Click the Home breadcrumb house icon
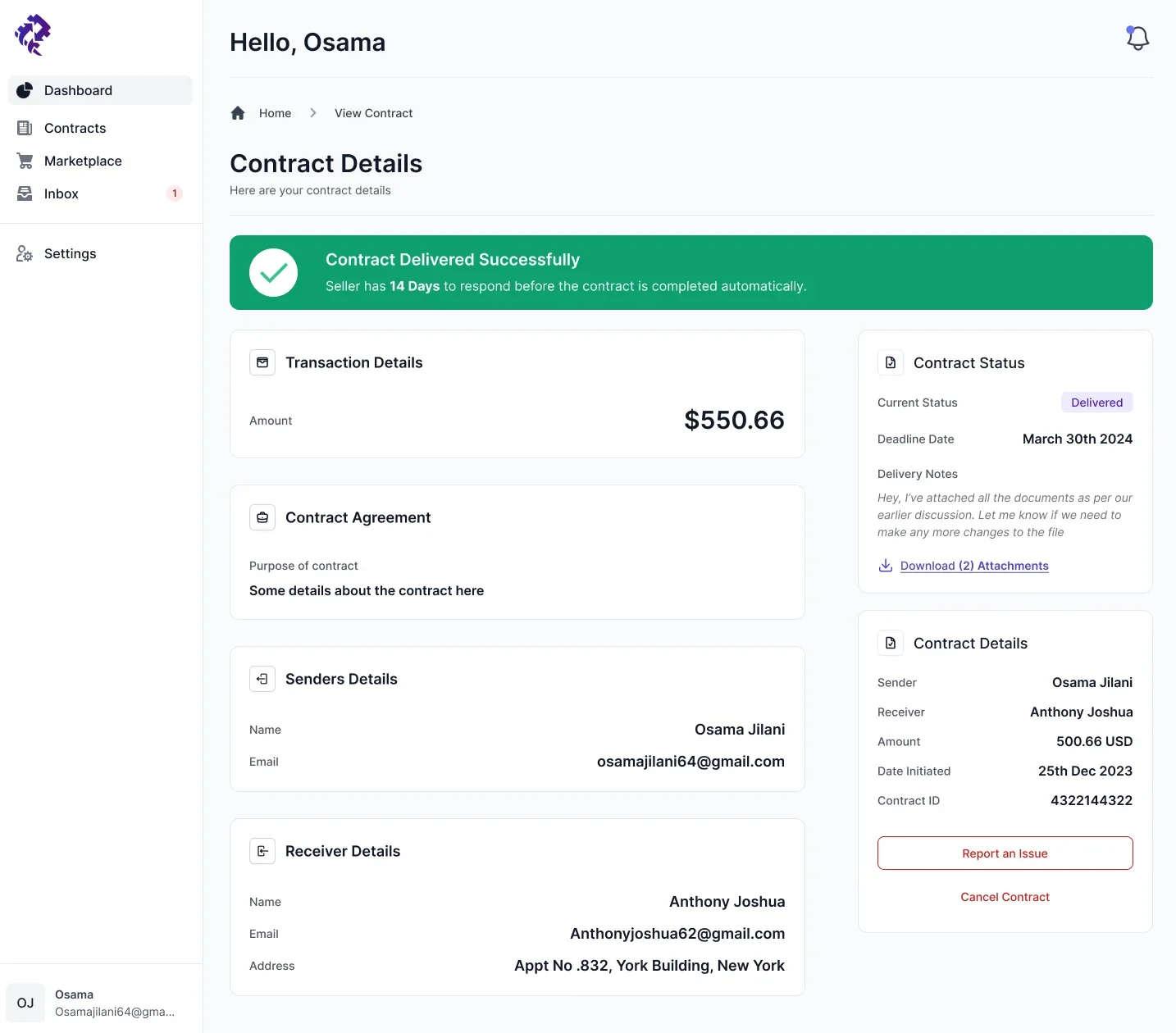The image size is (1176, 1033). (238, 113)
